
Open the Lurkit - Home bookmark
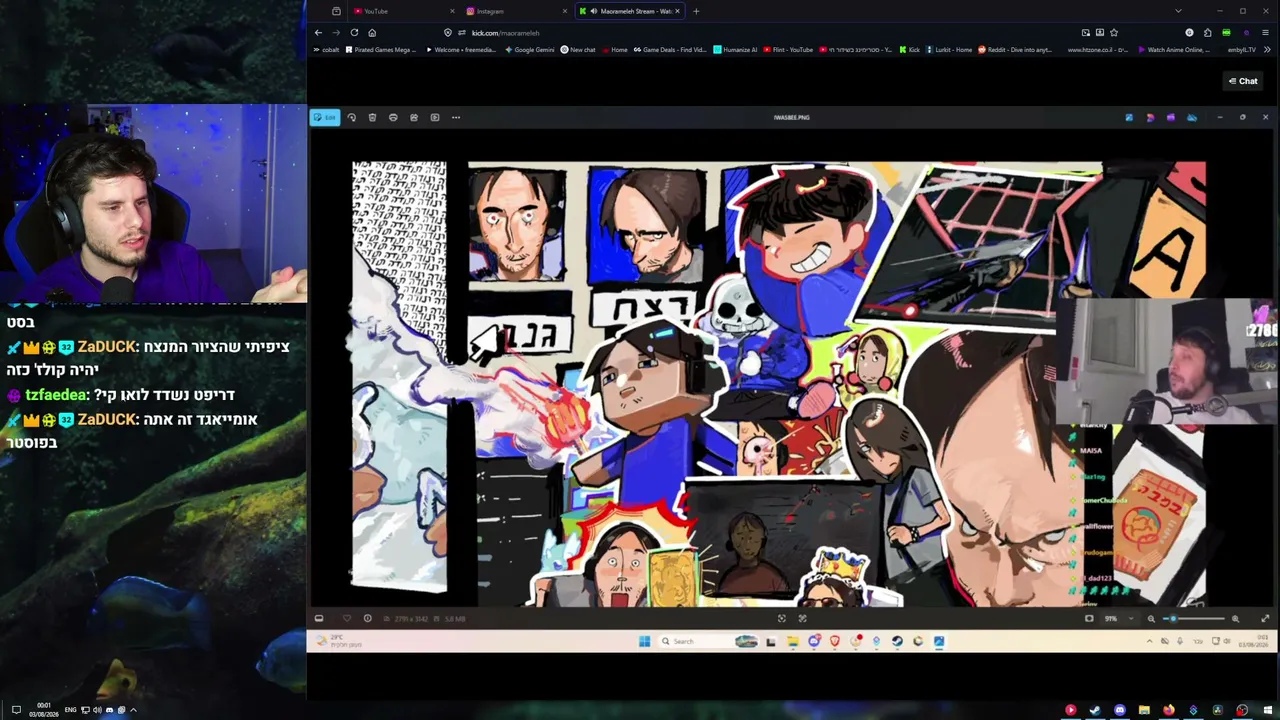[x=949, y=50]
